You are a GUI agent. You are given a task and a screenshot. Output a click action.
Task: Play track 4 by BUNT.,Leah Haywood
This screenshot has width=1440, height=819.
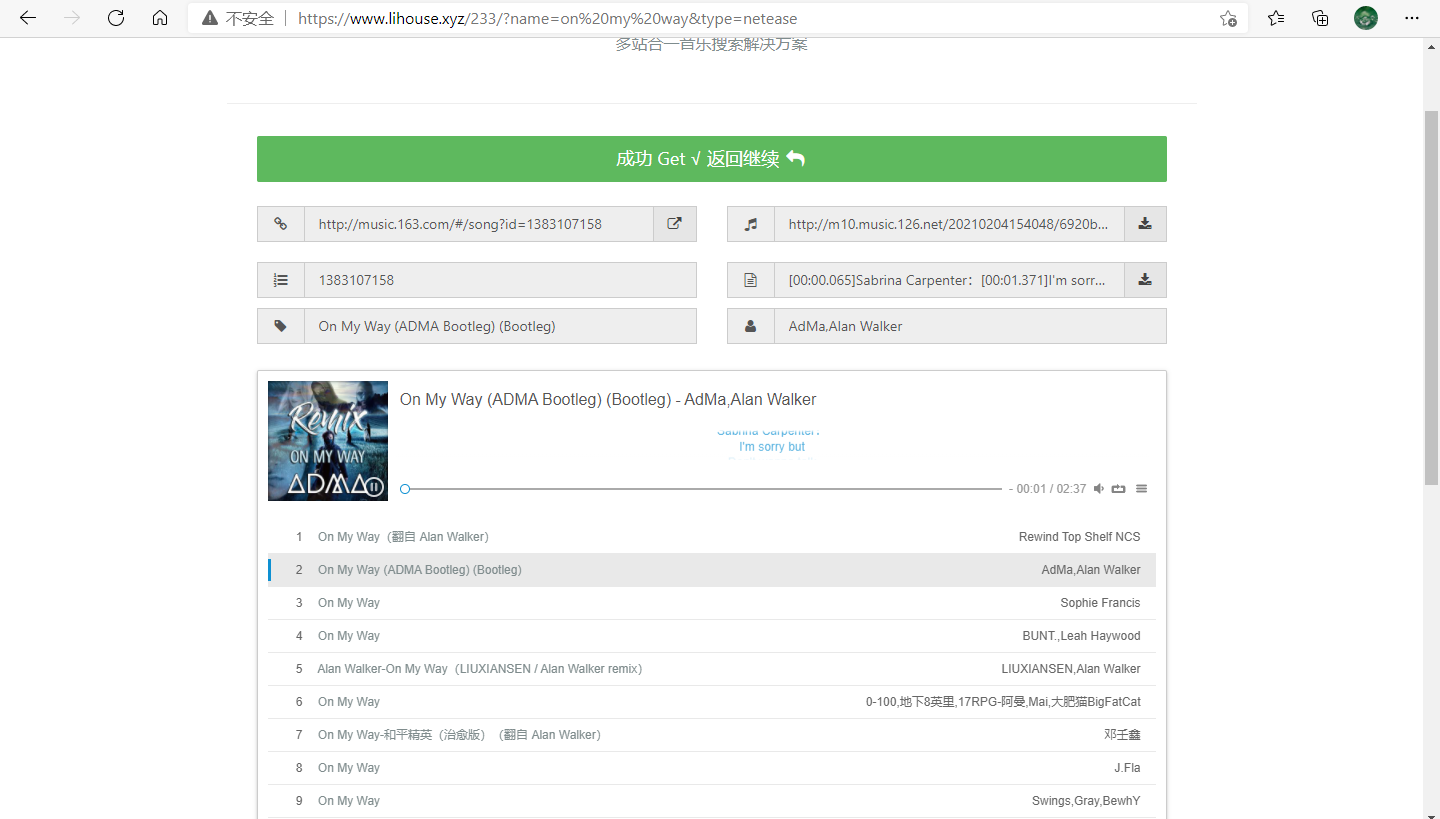712,636
